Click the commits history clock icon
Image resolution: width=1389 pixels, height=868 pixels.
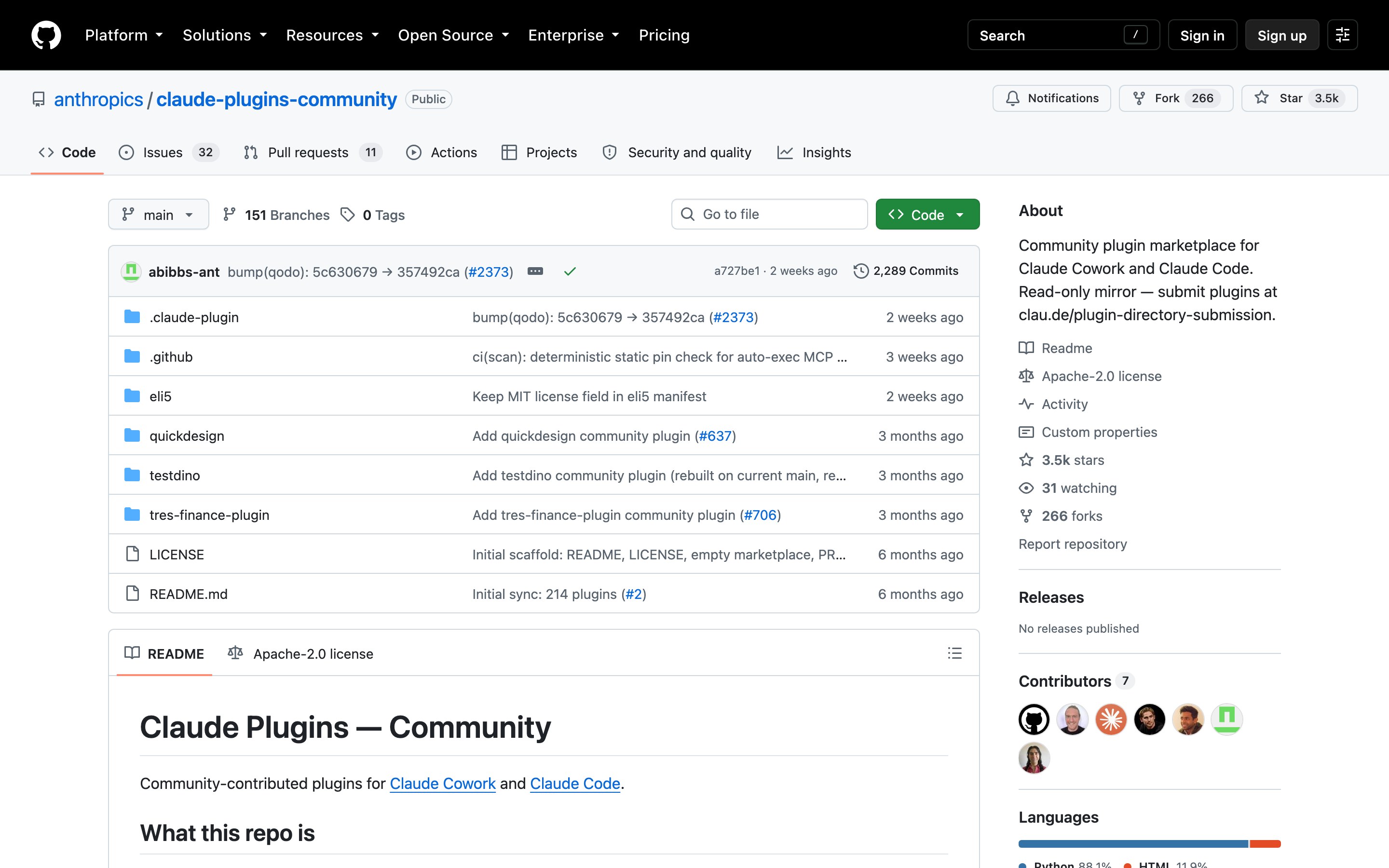pyautogui.click(x=860, y=271)
